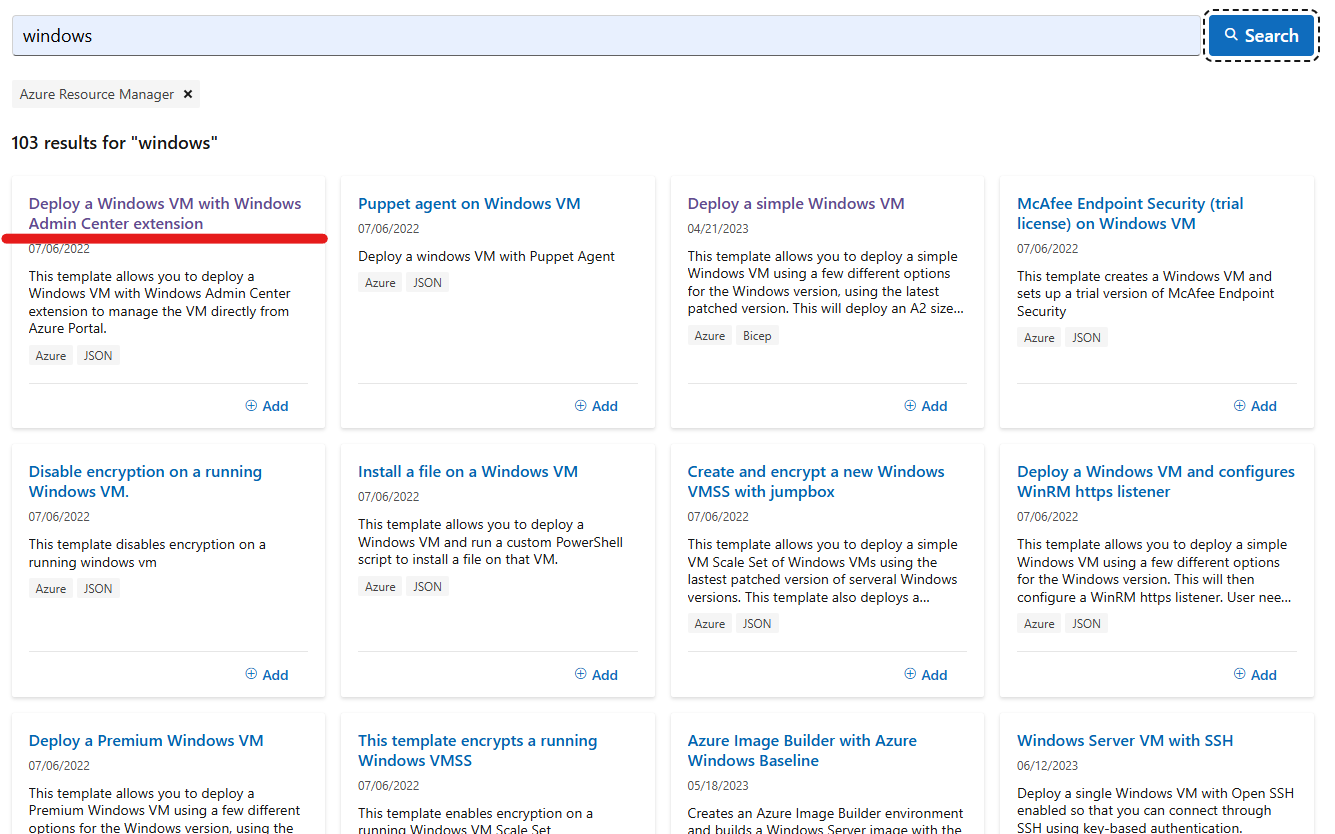Click JSON tag on Windows Admin Center card
Viewport: 1335px width, 834px height.
[98, 356]
